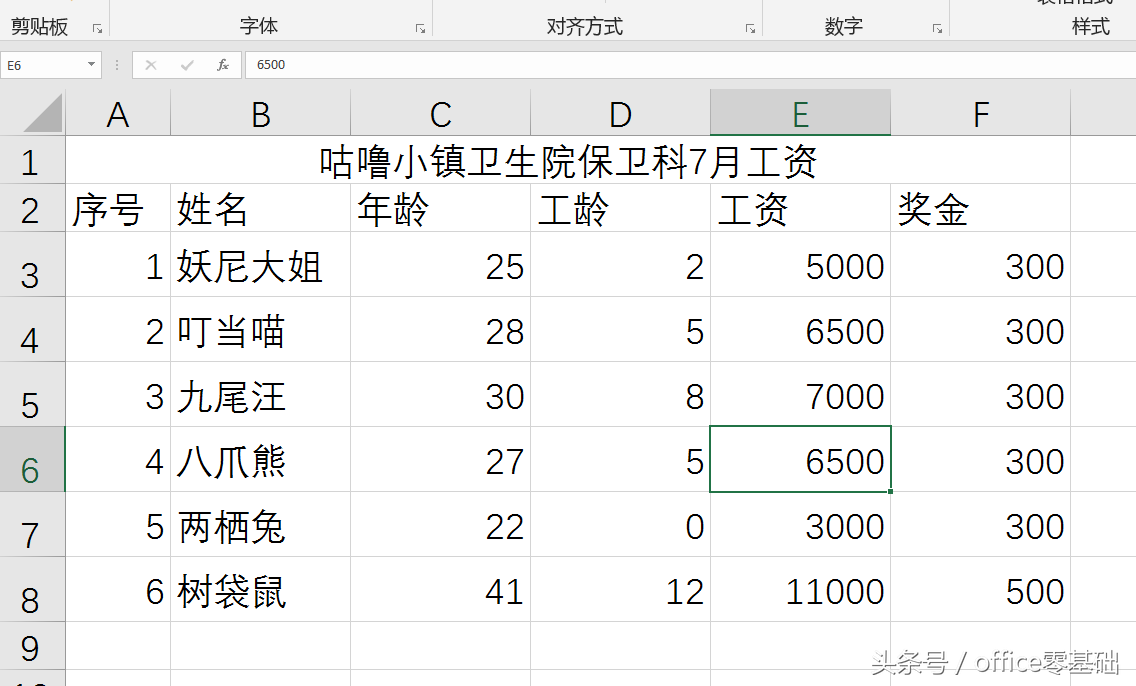The height and width of the screenshot is (686, 1136).
Task: Click the 工龄 header cell
Action: point(620,208)
